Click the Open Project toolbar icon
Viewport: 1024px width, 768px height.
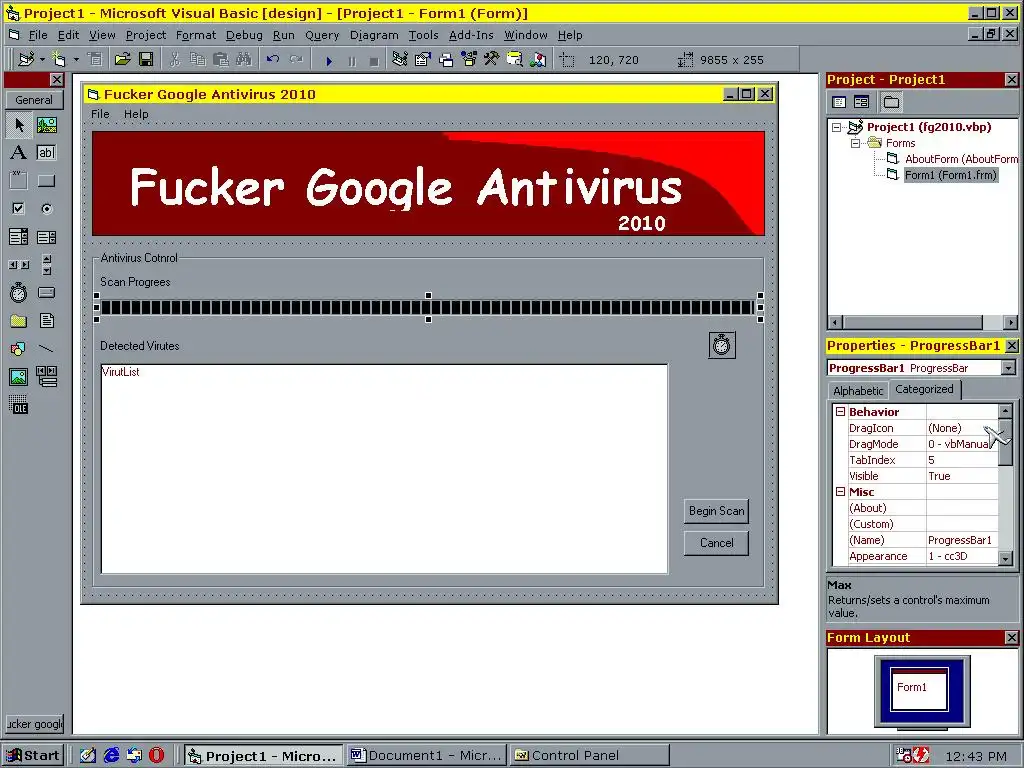coord(122,60)
